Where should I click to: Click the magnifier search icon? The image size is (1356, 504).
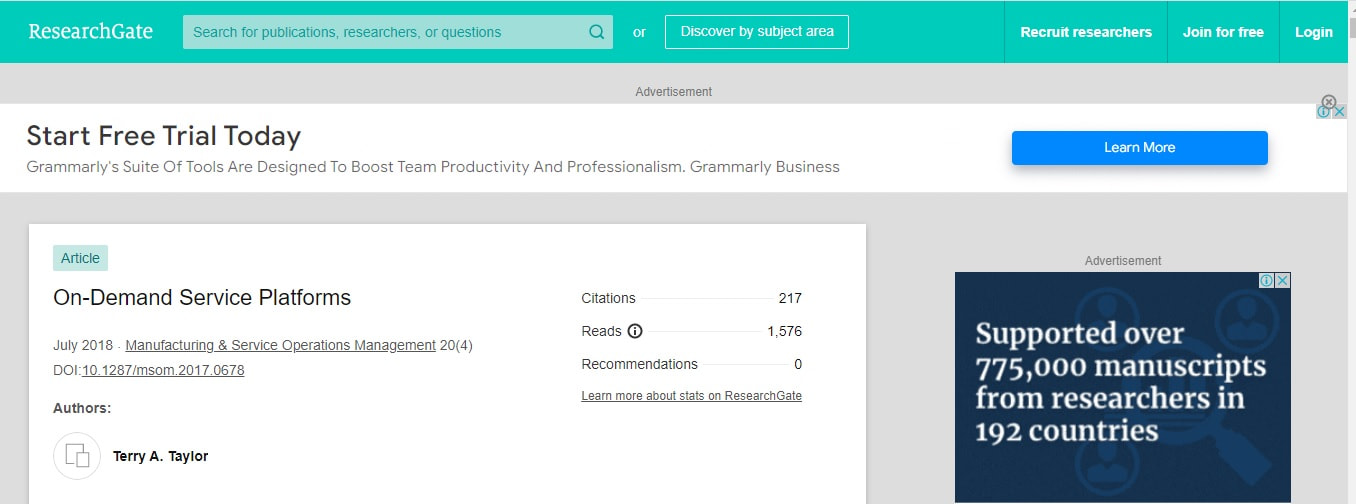click(597, 32)
